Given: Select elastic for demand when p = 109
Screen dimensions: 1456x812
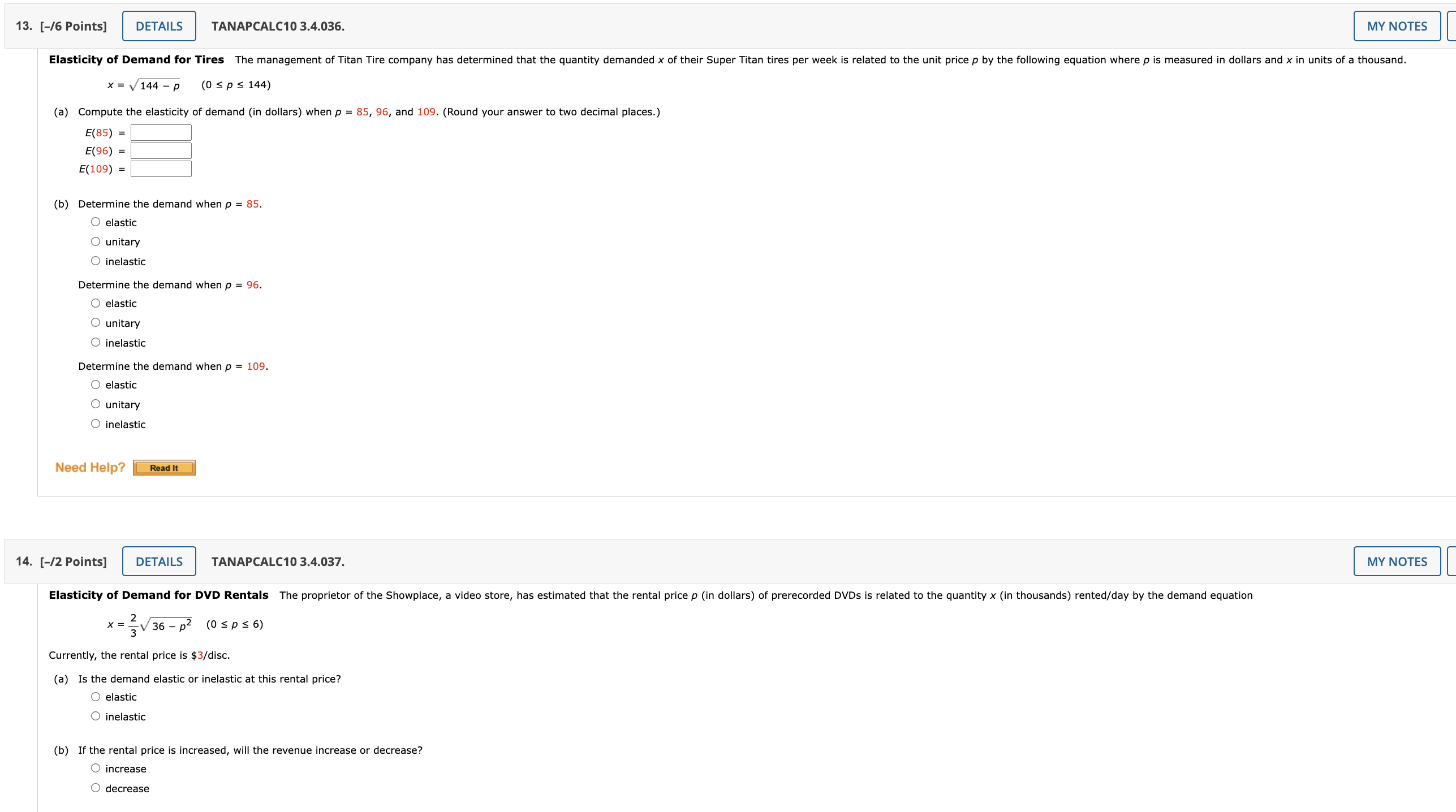Looking at the screenshot, I should (95, 384).
